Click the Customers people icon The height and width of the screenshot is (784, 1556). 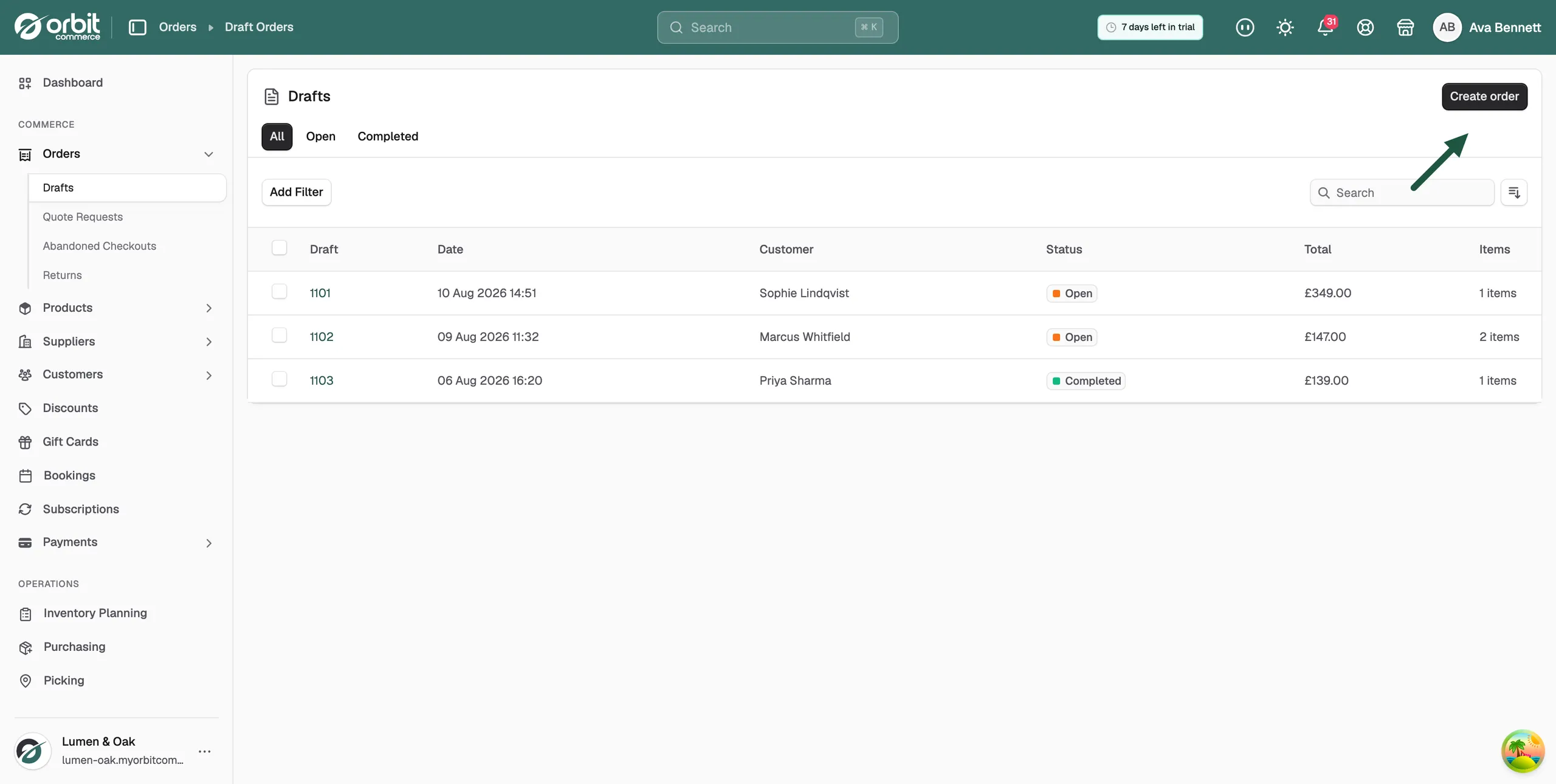point(25,375)
